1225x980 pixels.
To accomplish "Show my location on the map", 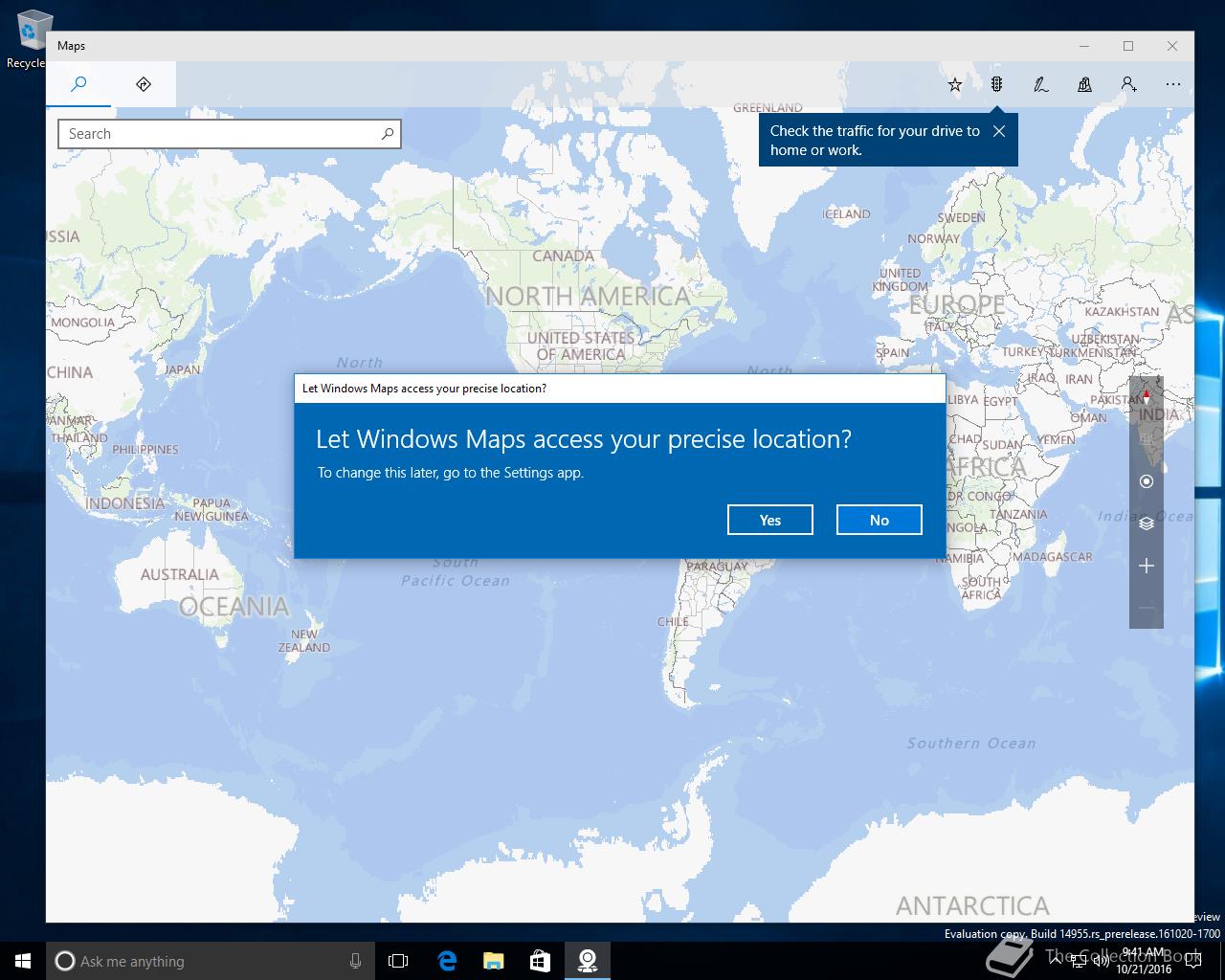I will pyautogui.click(x=1147, y=481).
